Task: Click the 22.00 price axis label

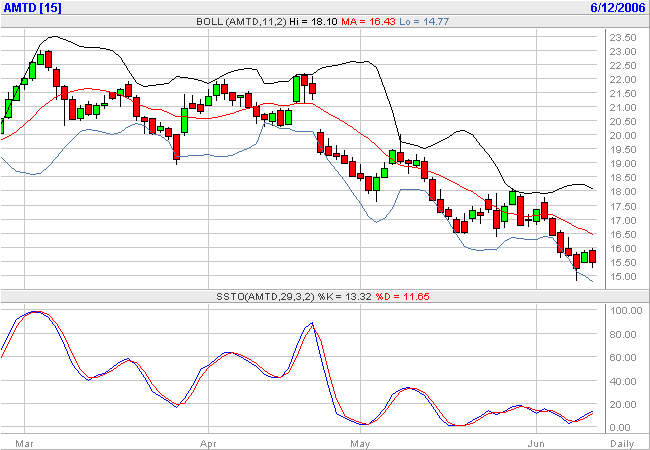Action: pos(623,80)
